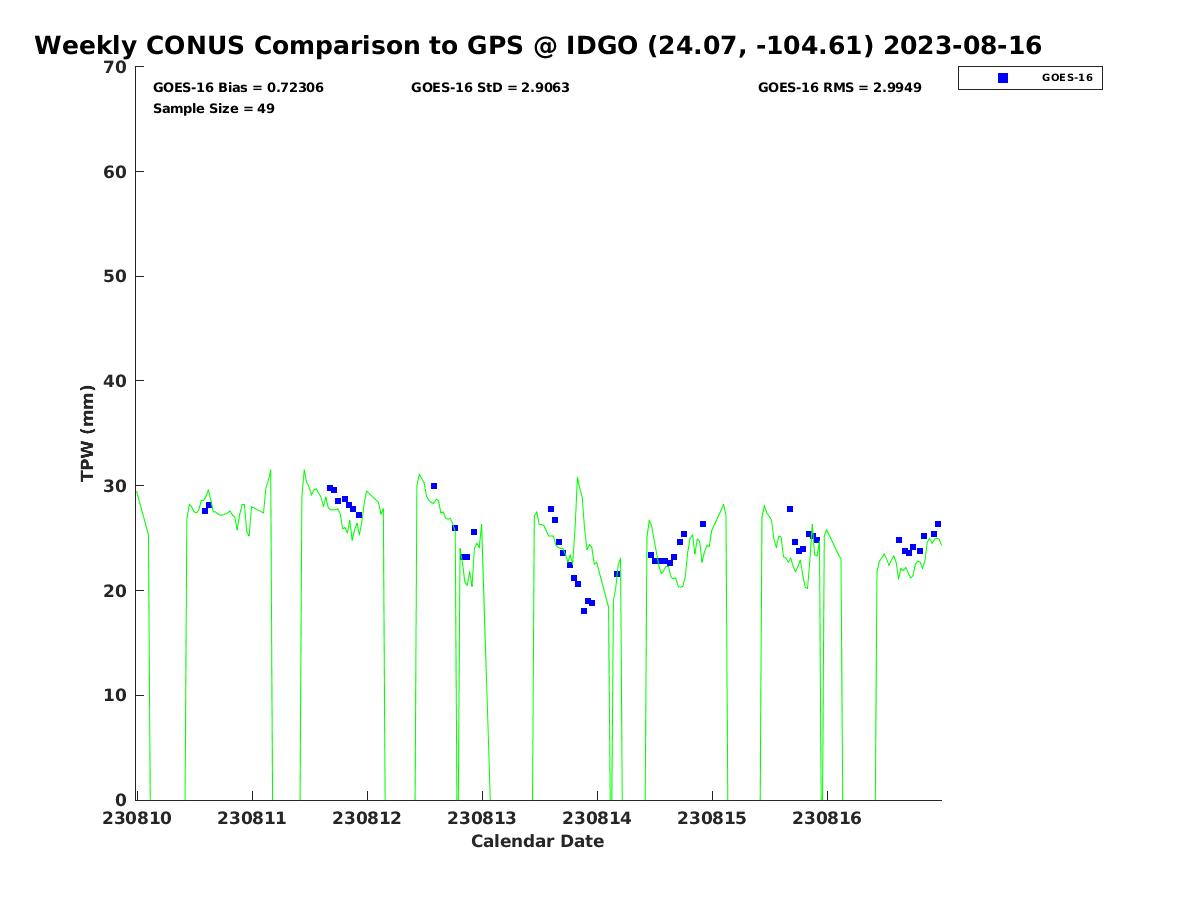
Task: Click the 60 y-axis tick label
Action: pos(116,172)
